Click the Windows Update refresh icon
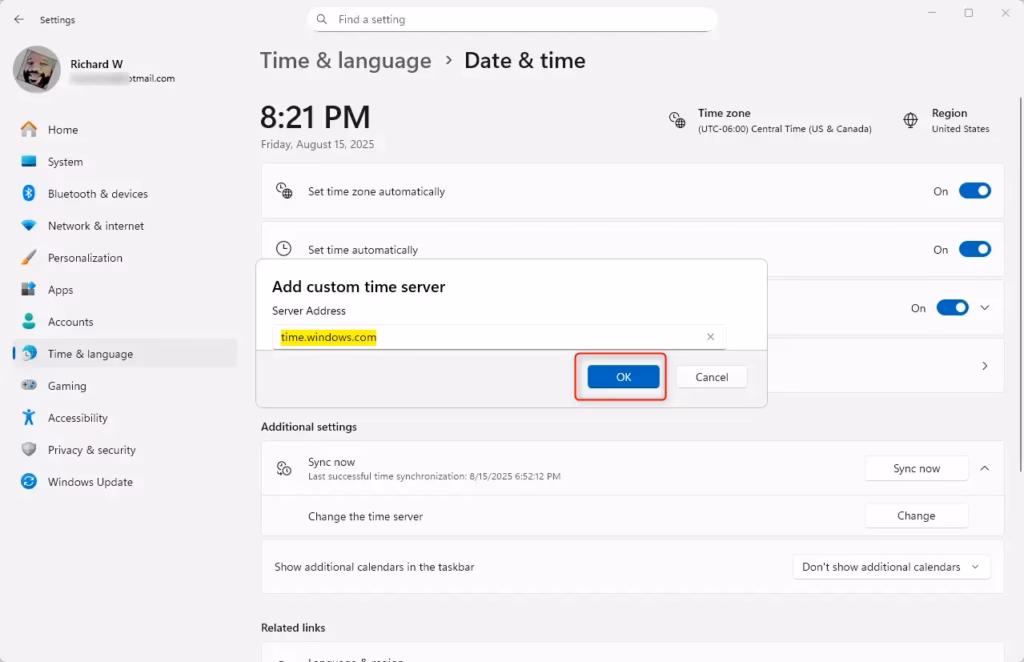Image resolution: width=1024 pixels, height=662 pixels. (29, 481)
